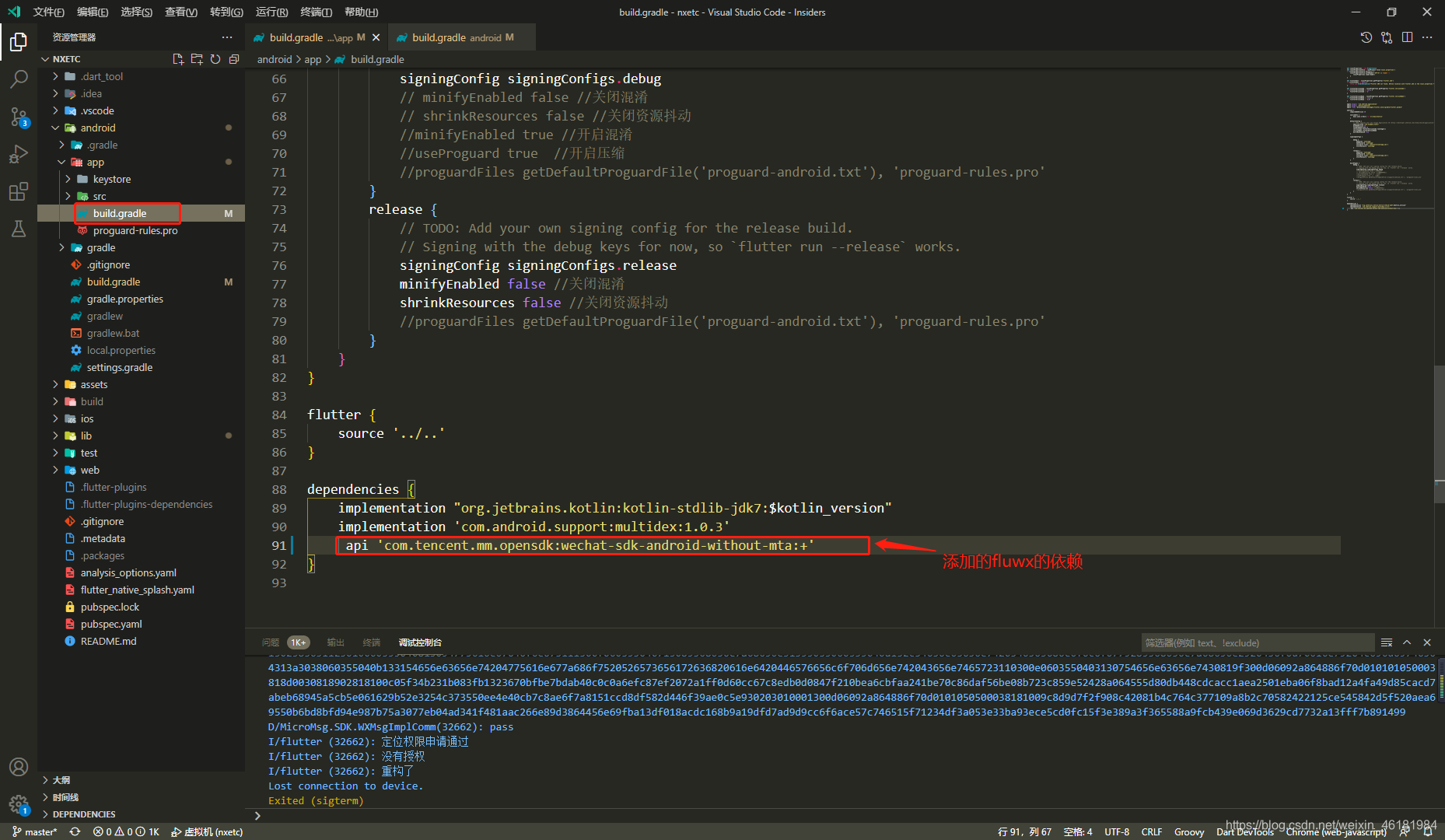This screenshot has width=1445, height=840.
Task: Collapse all folders in explorer
Action: 234,59
